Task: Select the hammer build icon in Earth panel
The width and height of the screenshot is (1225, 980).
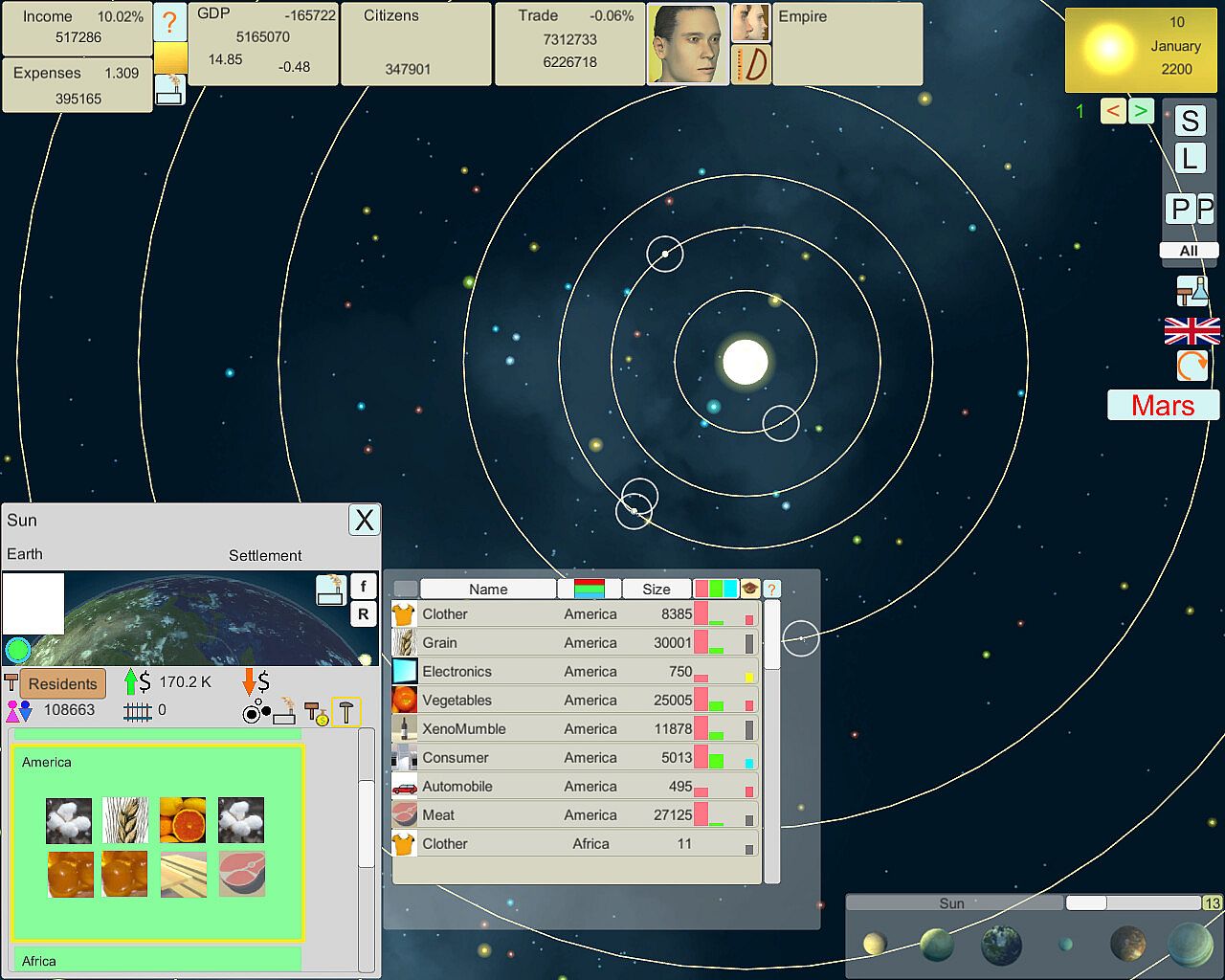Action: 346,712
